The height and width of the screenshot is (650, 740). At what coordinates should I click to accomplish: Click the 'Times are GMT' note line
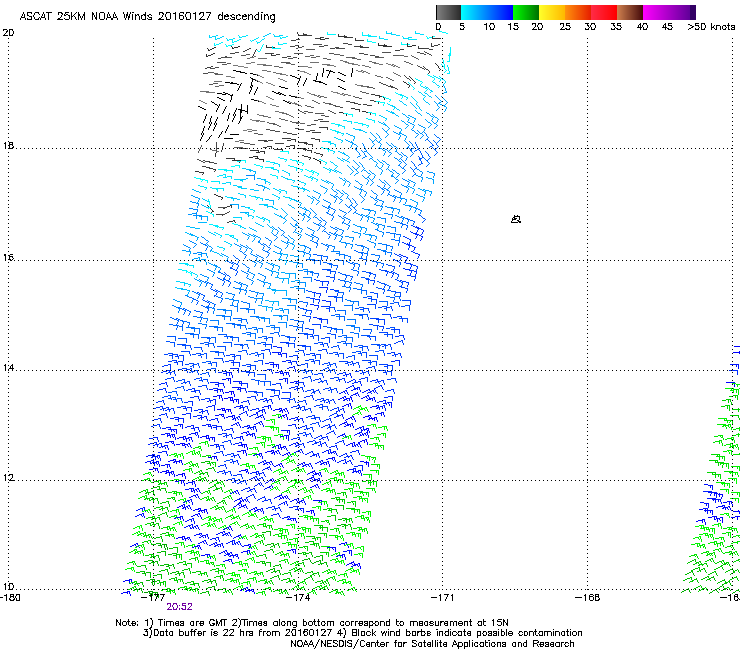click(312, 623)
